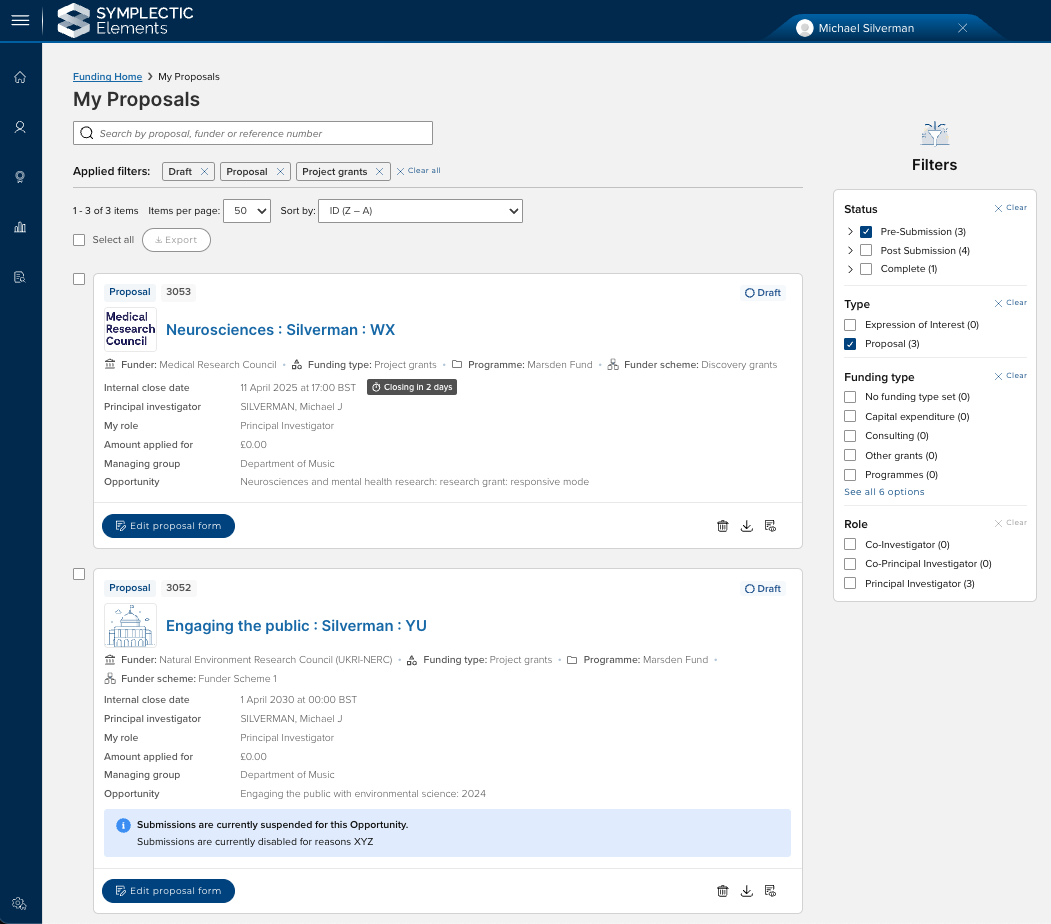Show all 6 funding type options
This screenshot has height=924, width=1051.
coord(883,492)
